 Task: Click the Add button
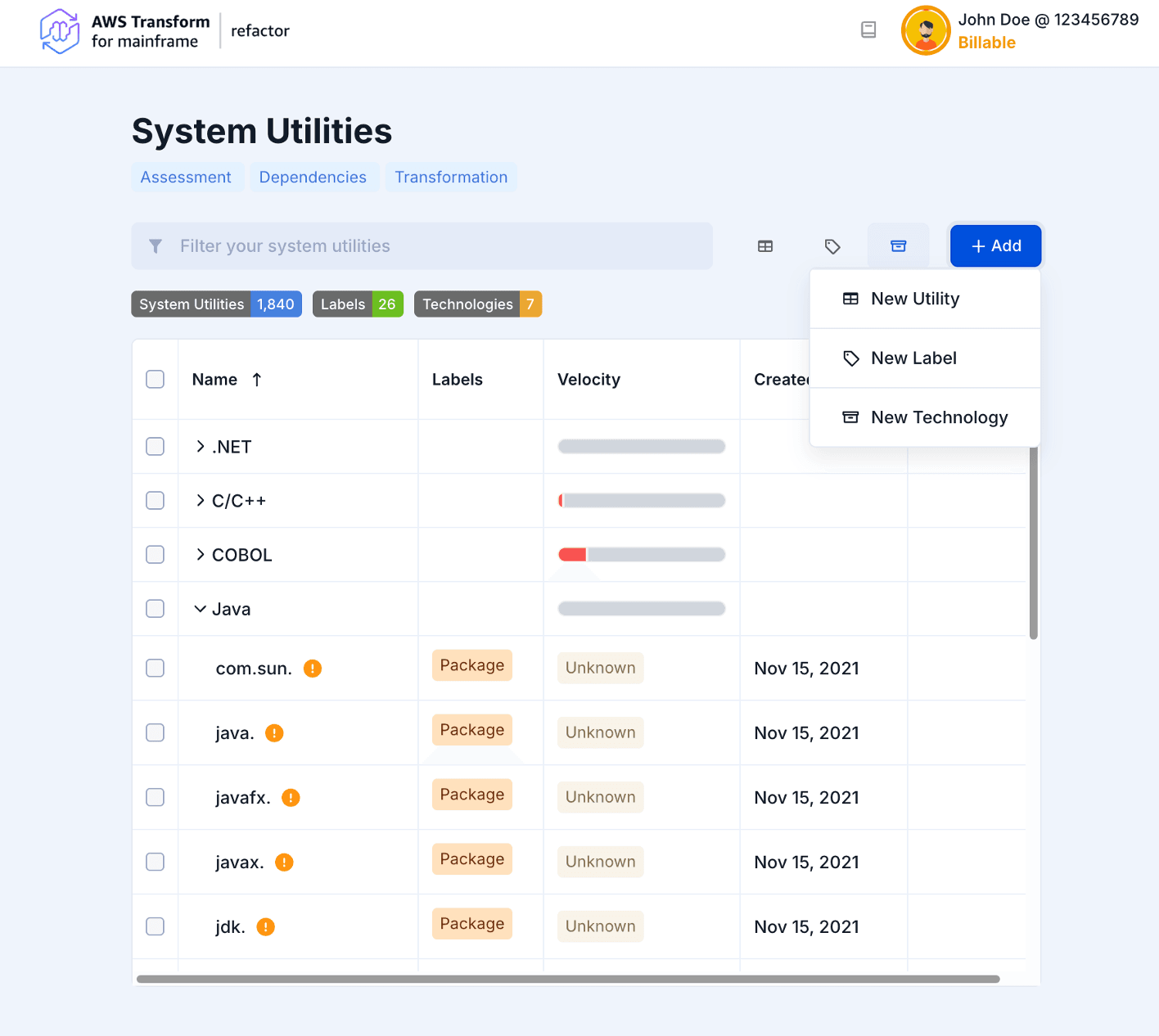(x=995, y=245)
